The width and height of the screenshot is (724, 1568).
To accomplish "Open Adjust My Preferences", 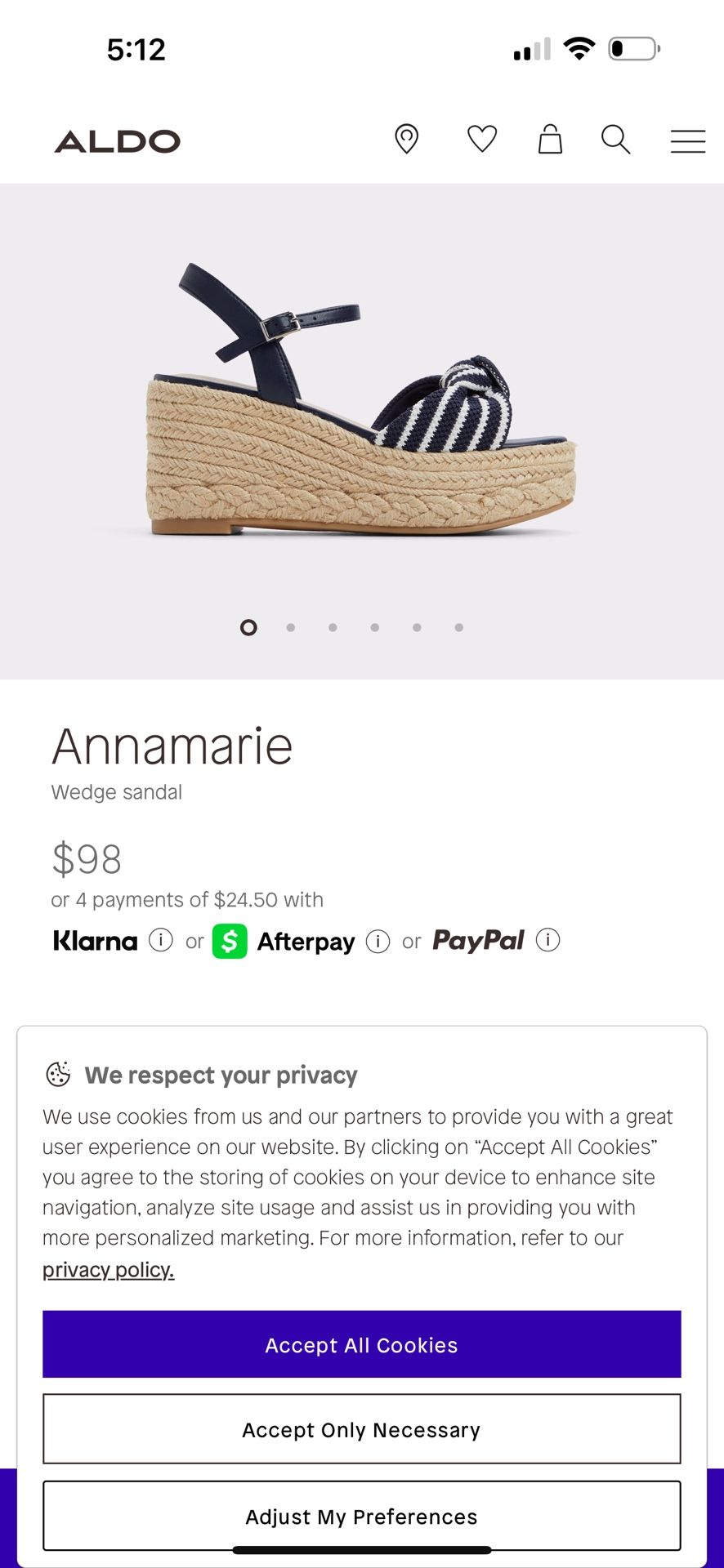I will pyautogui.click(x=362, y=1517).
